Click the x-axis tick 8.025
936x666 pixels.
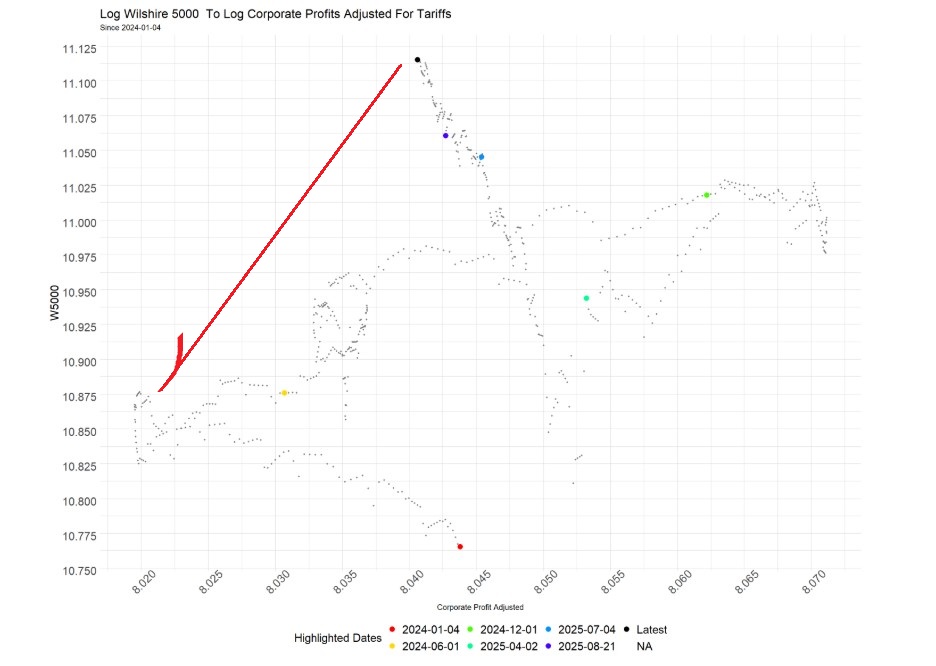(211, 582)
